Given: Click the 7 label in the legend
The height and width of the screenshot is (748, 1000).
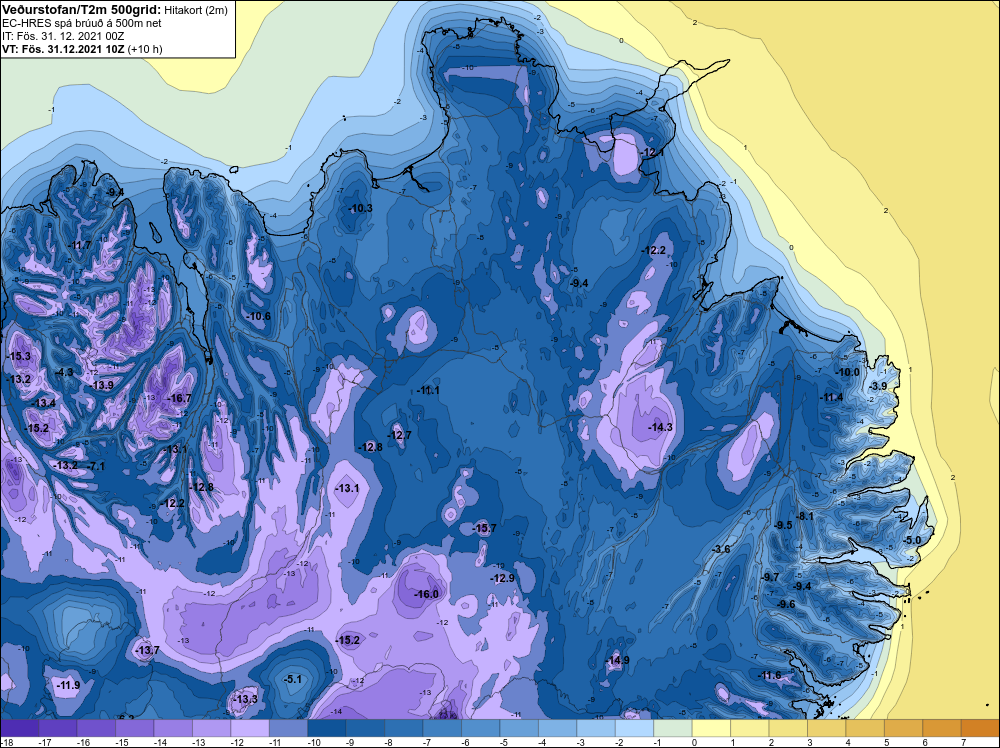Looking at the screenshot, I should tap(963, 742).
